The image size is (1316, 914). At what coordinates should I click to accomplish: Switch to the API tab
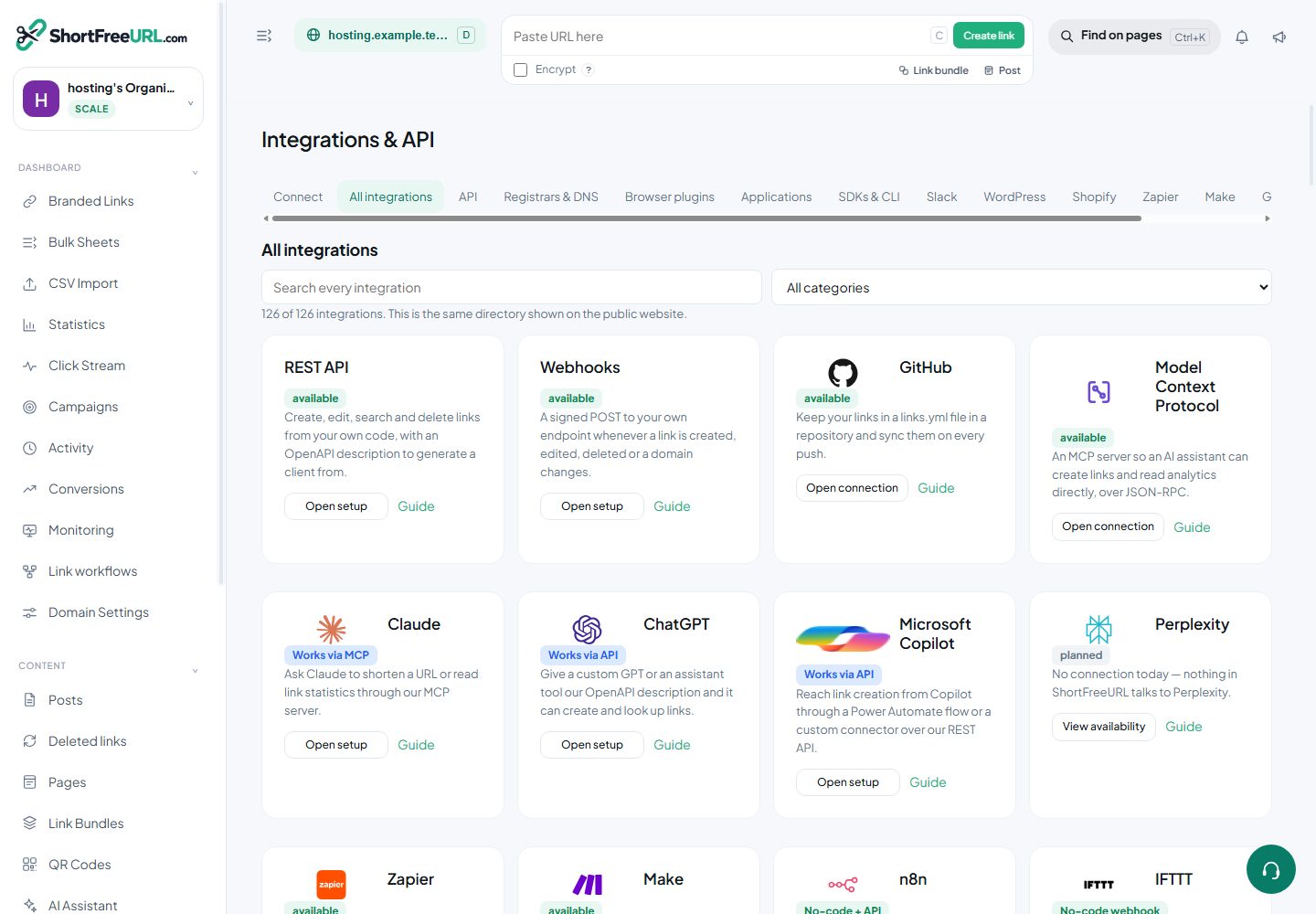(468, 197)
